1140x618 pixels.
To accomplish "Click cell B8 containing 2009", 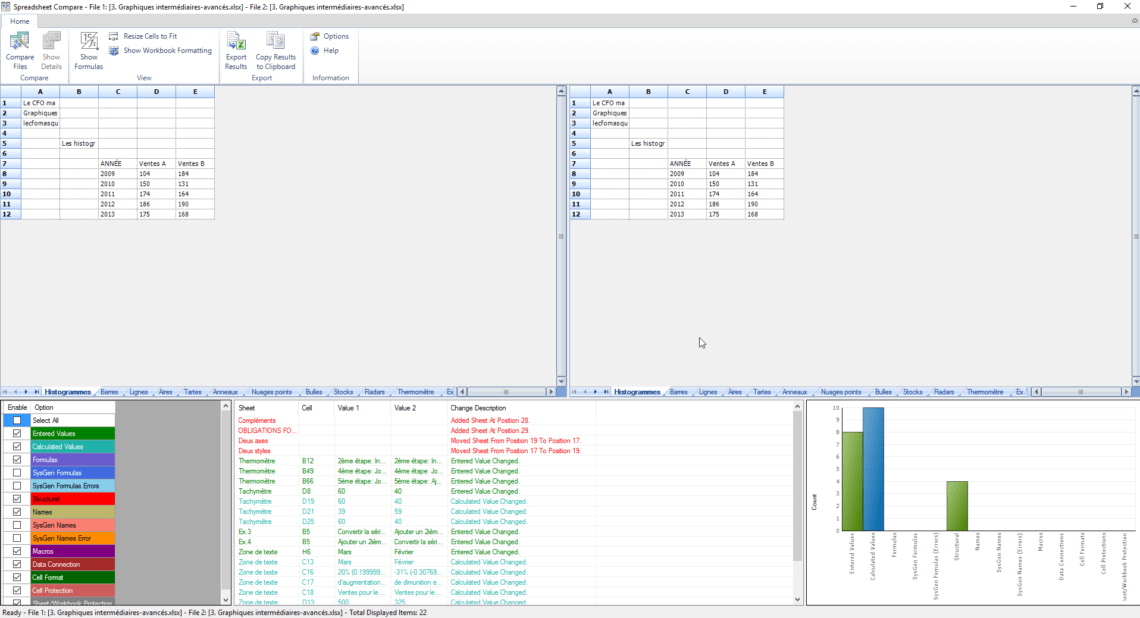I will click(x=118, y=173).
